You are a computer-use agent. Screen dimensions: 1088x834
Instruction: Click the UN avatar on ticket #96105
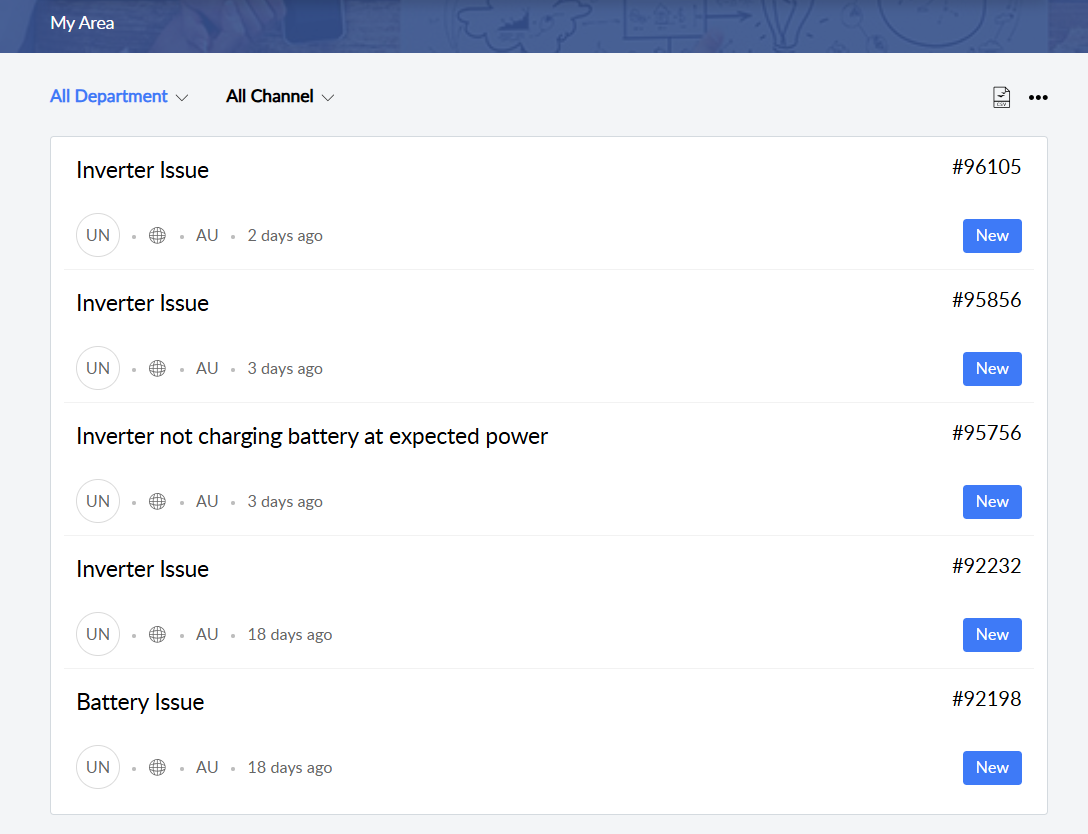pos(98,236)
